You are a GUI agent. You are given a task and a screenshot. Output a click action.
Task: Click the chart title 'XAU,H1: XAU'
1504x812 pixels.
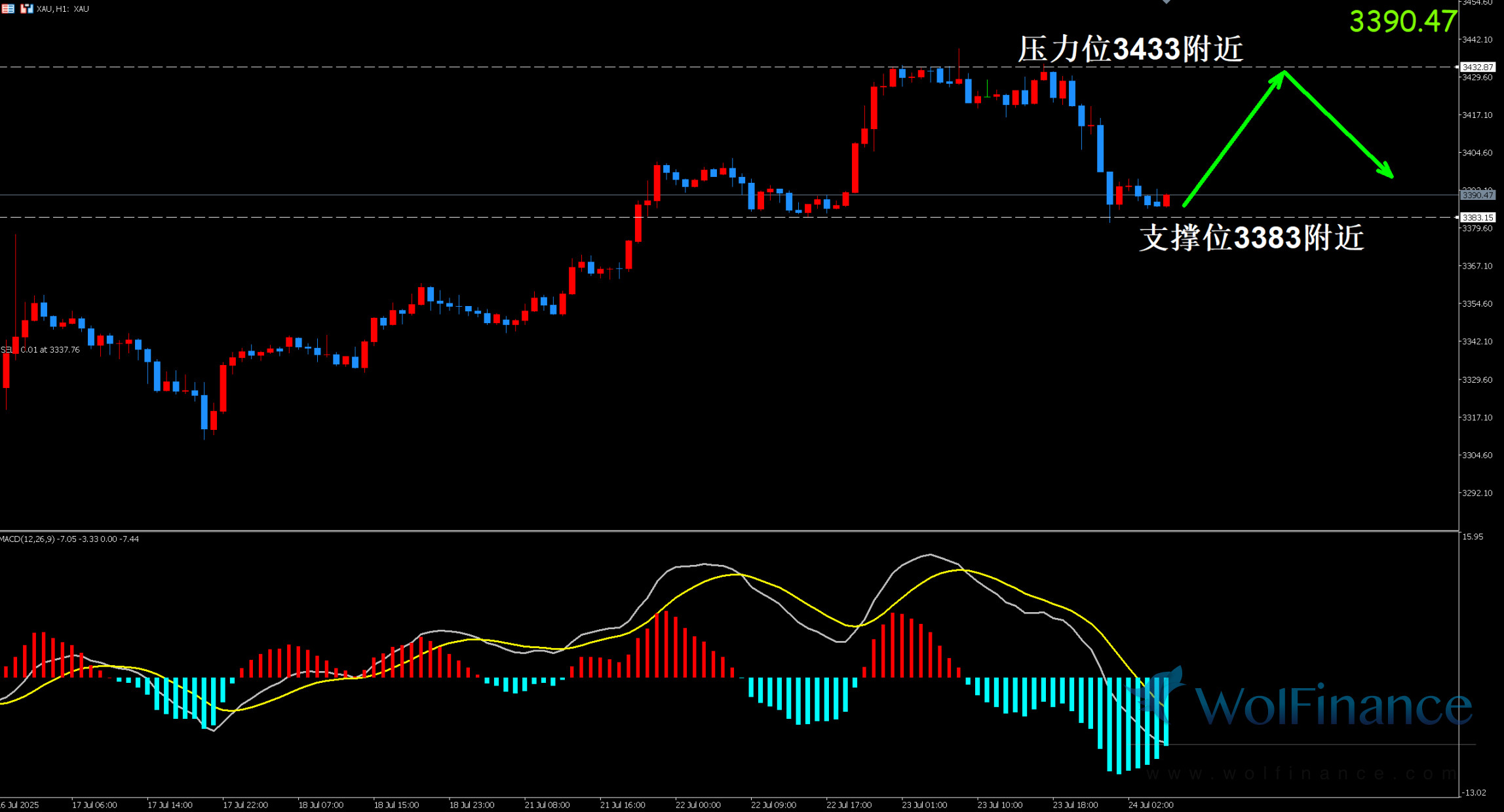(63, 9)
